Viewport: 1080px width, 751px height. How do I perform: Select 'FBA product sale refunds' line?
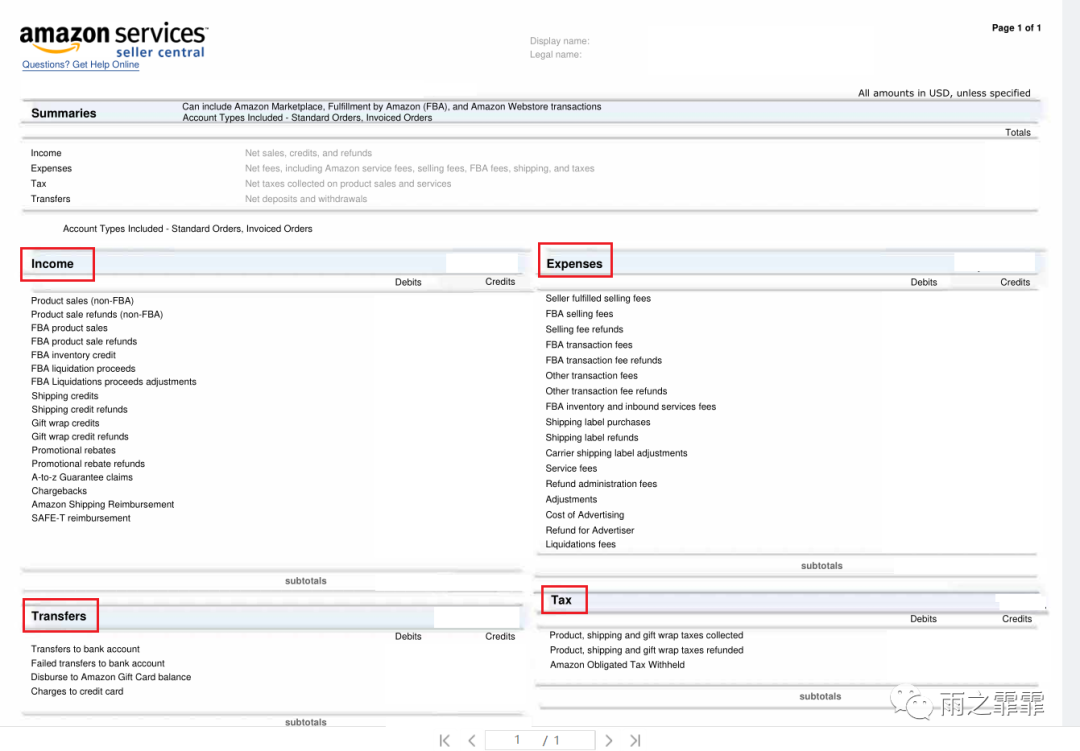click(84, 341)
